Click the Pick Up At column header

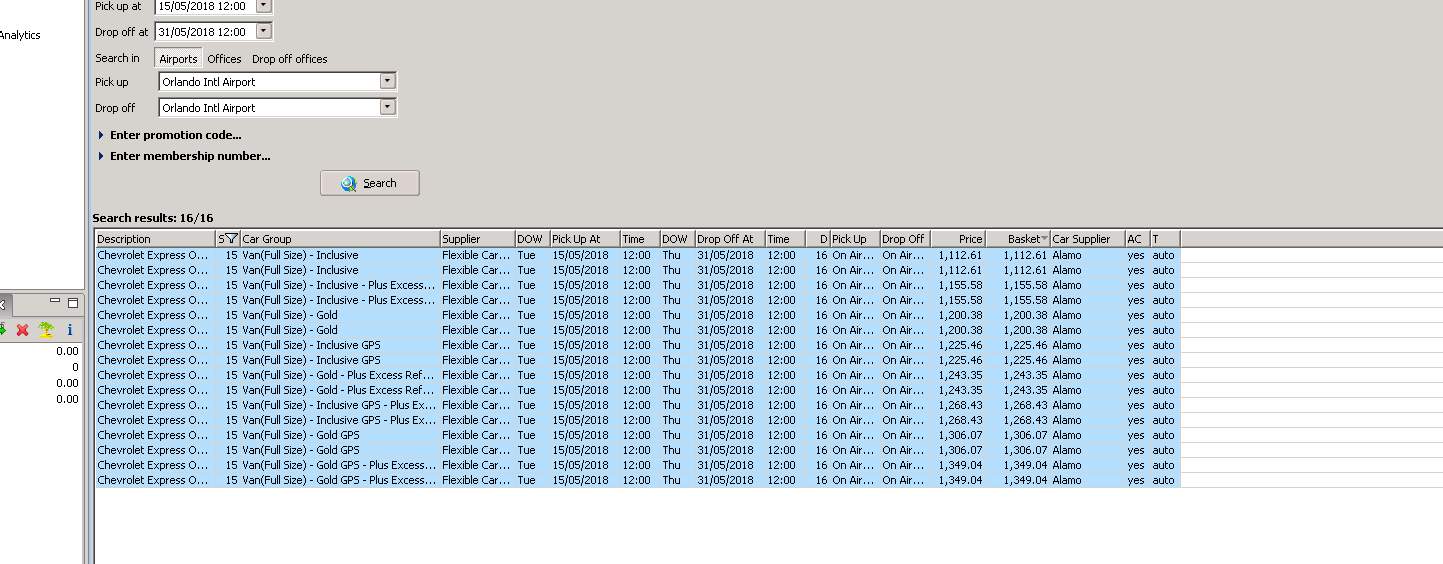585,239
